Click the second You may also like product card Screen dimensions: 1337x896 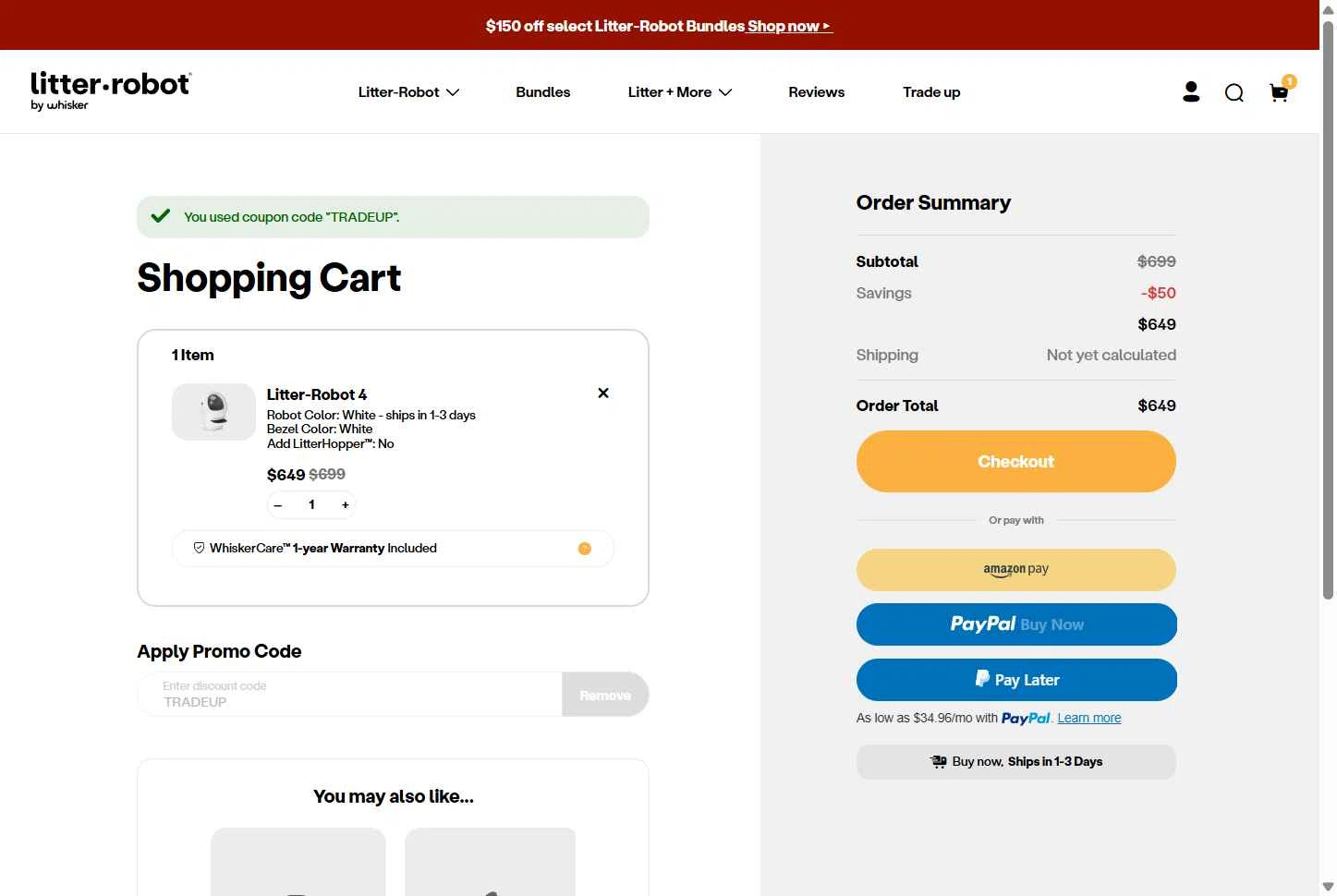click(491, 862)
